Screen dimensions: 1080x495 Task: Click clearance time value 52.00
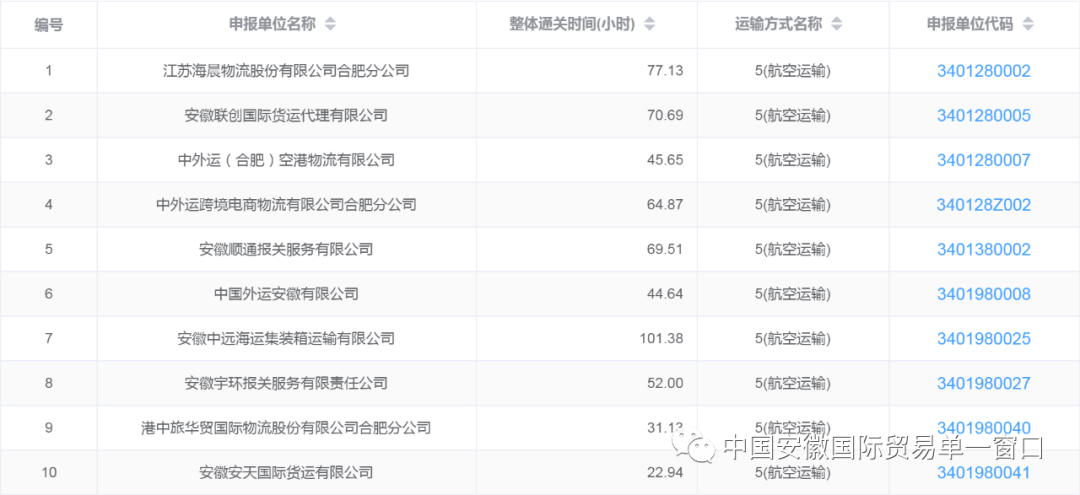665,383
